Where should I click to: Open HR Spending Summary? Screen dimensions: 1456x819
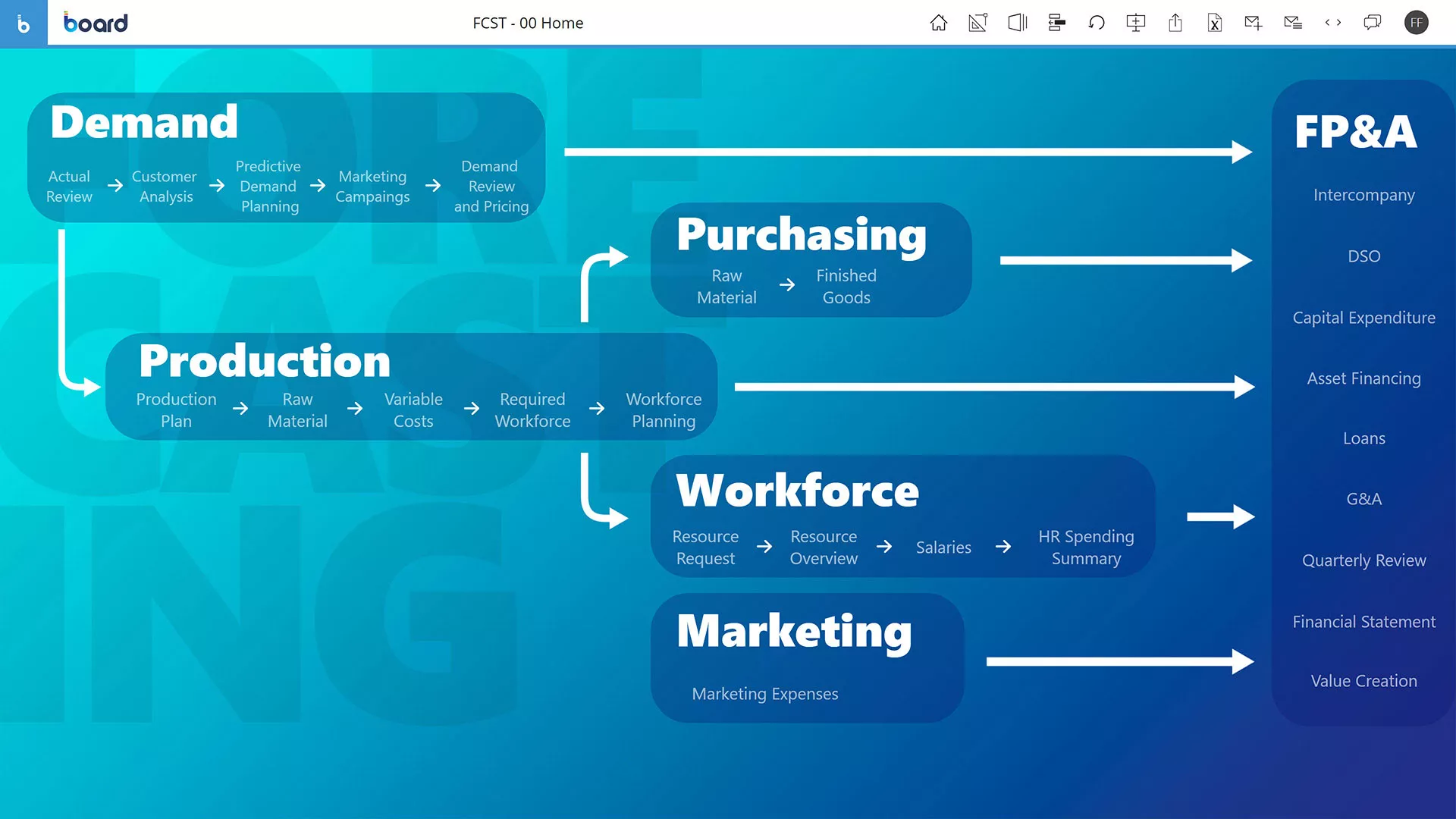[1086, 548]
